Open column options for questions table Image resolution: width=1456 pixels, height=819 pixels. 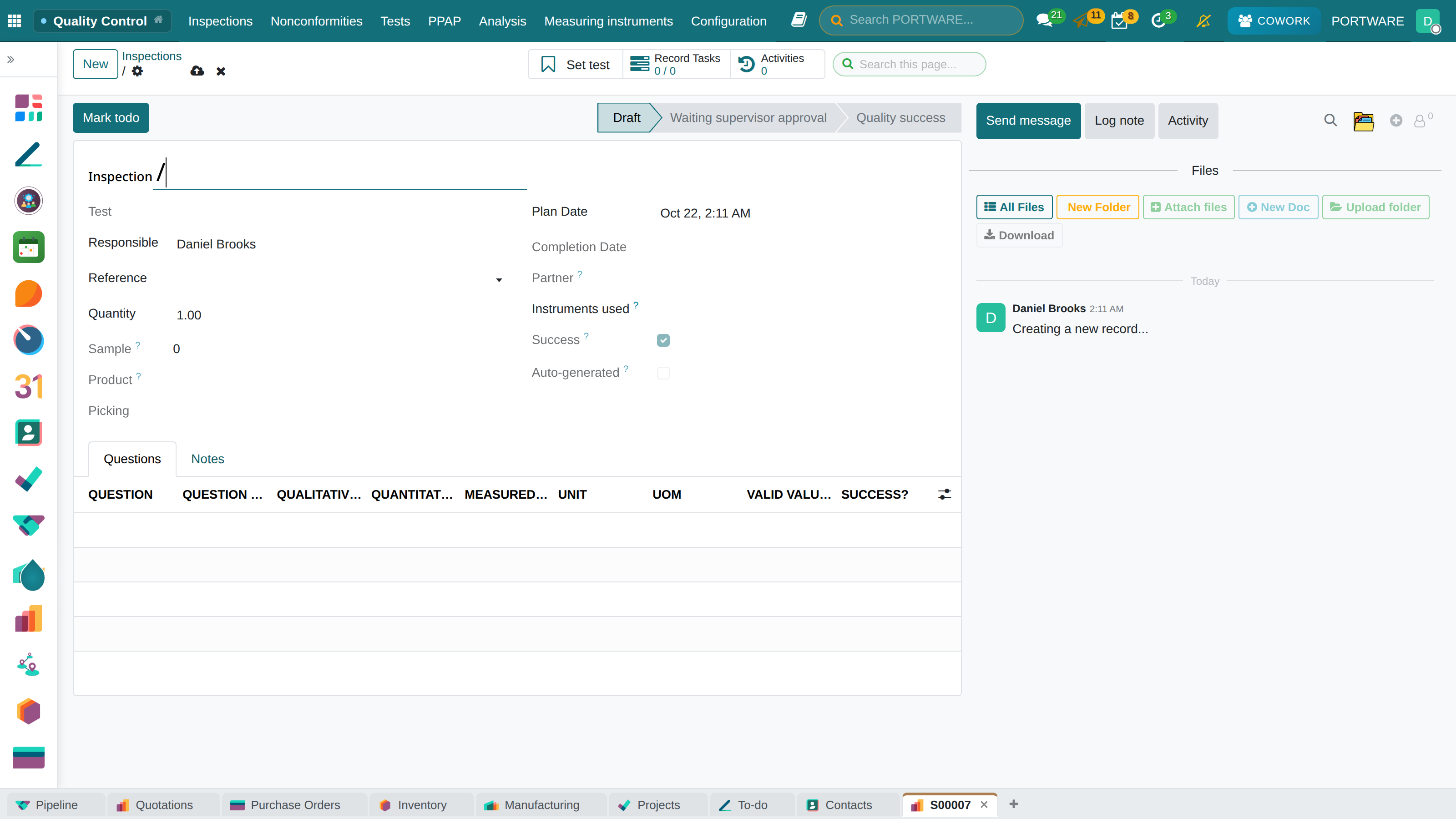(945, 495)
